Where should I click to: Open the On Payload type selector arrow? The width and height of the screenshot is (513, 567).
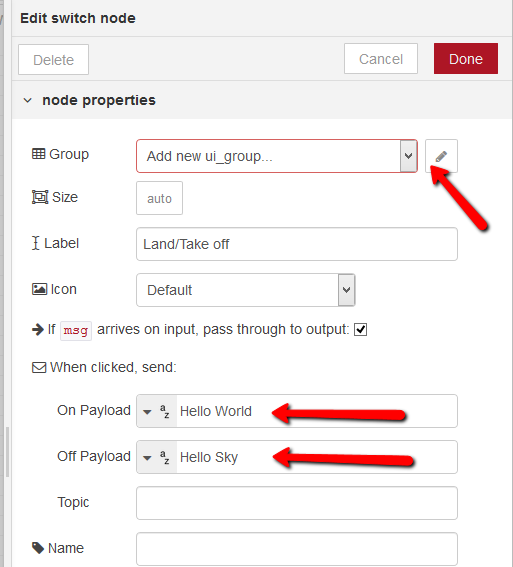coord(147,412)
